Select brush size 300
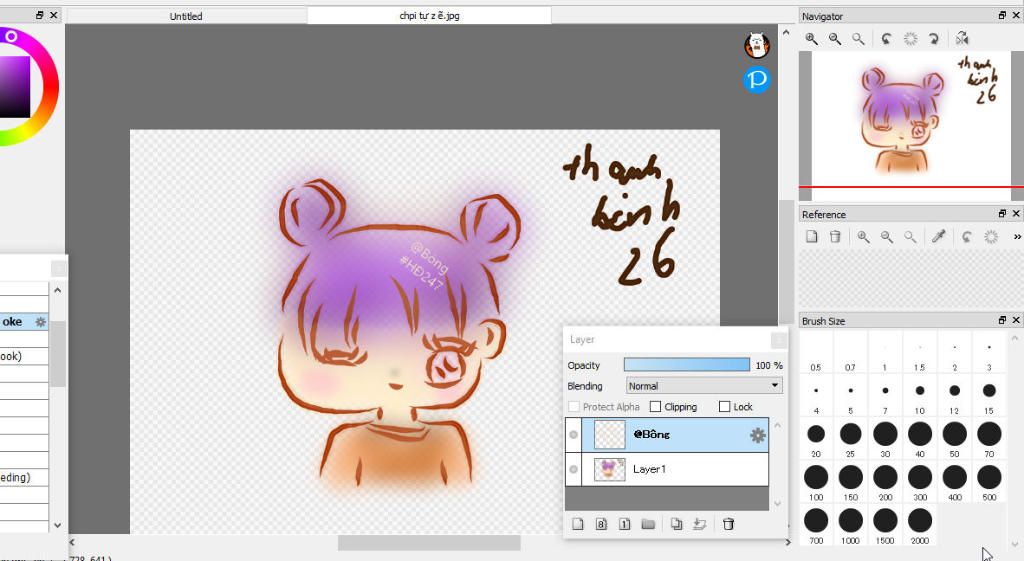Image resolution: width=1024 pixels, height=561 pixels. pyautogui.click(x=920, y=482)
